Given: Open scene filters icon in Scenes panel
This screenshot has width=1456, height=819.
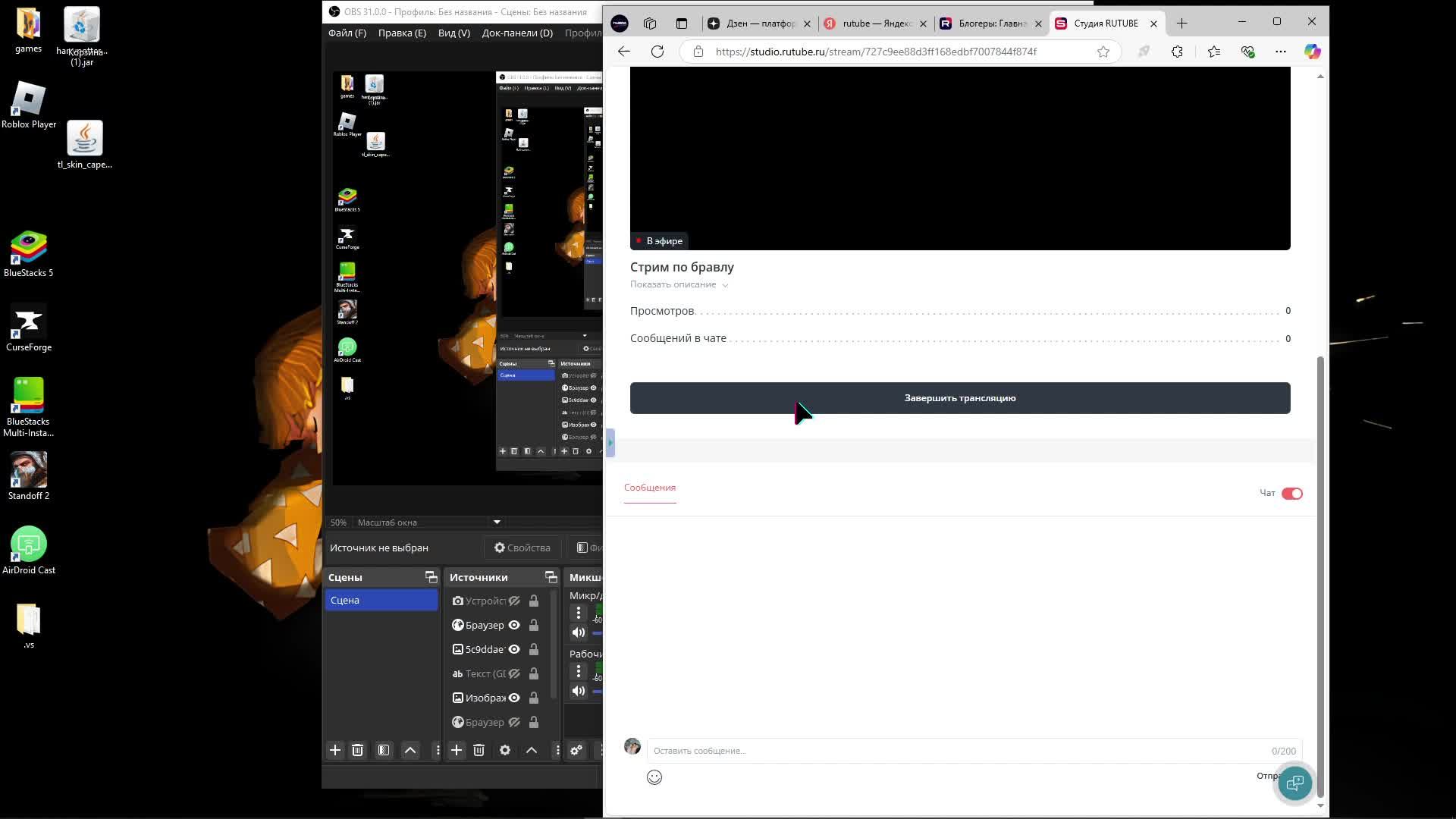Looking at the screenshot, I should pyautogui.click(x=384, y=750).
